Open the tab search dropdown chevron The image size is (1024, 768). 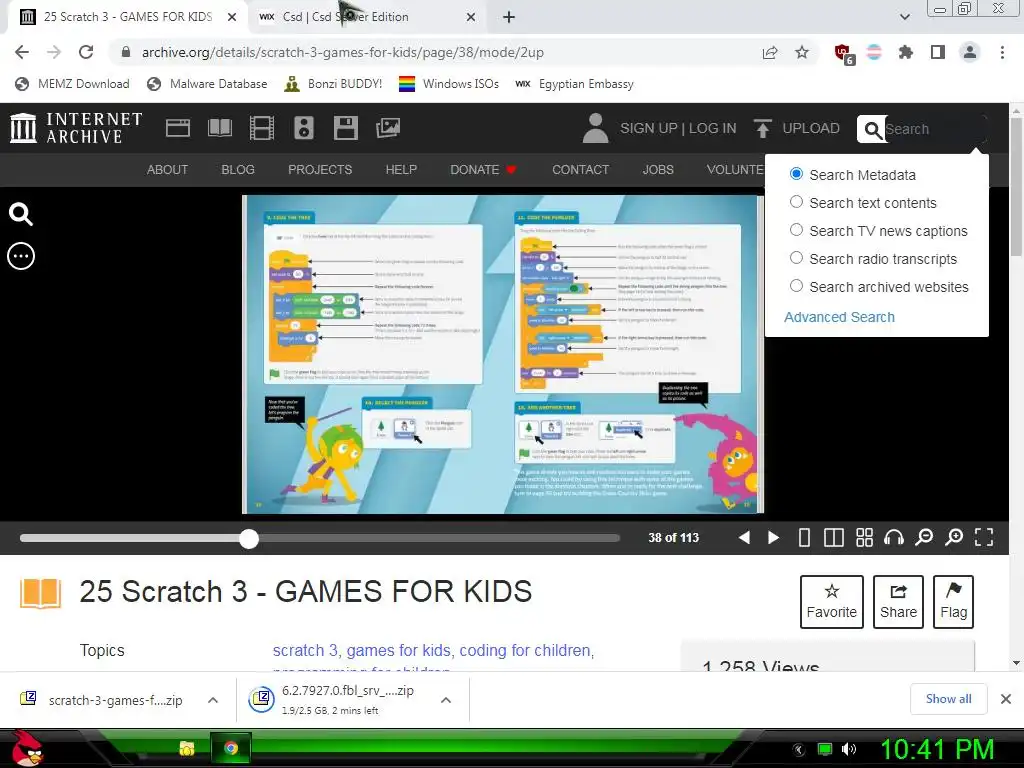[x=904, y=17]
